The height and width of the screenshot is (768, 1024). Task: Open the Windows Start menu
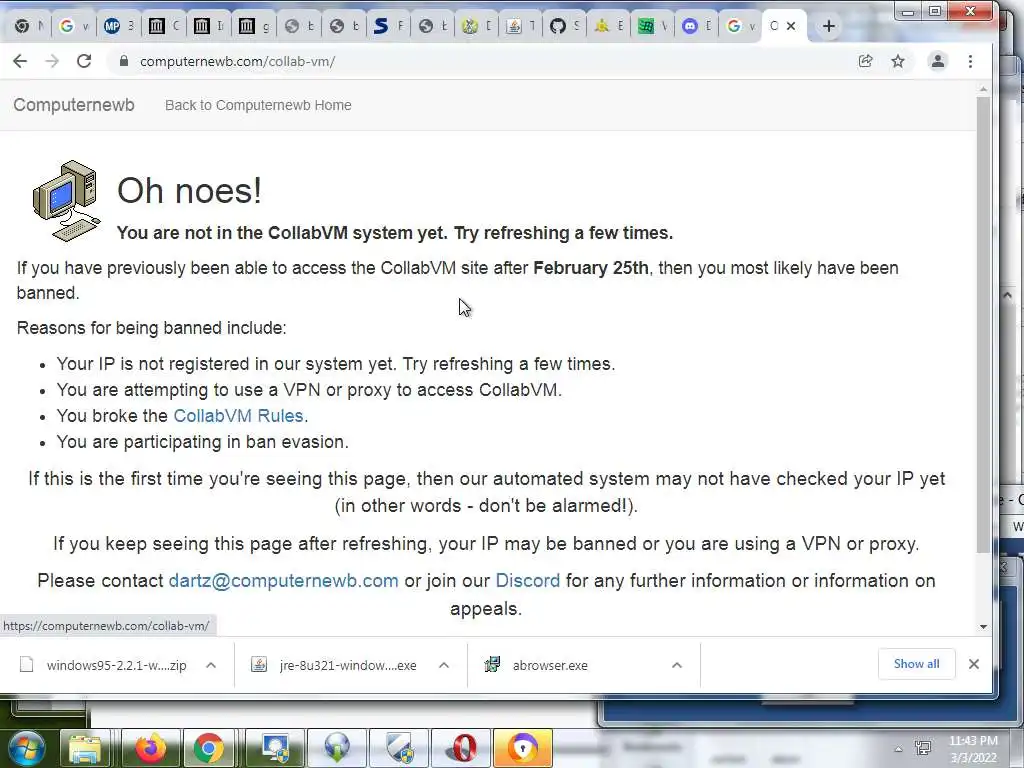point(25,748)
